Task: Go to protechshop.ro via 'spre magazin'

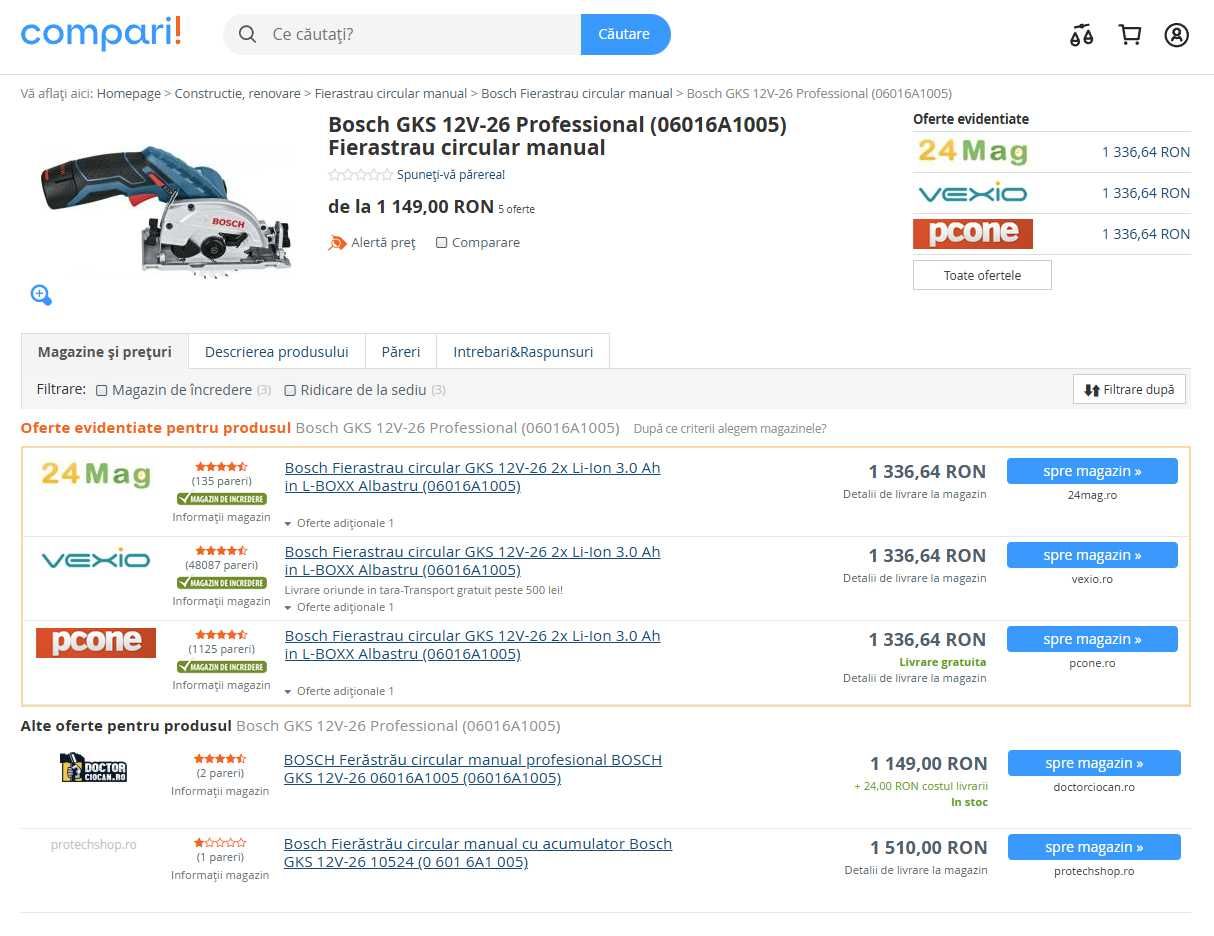Action: [x=1094, y=847]
